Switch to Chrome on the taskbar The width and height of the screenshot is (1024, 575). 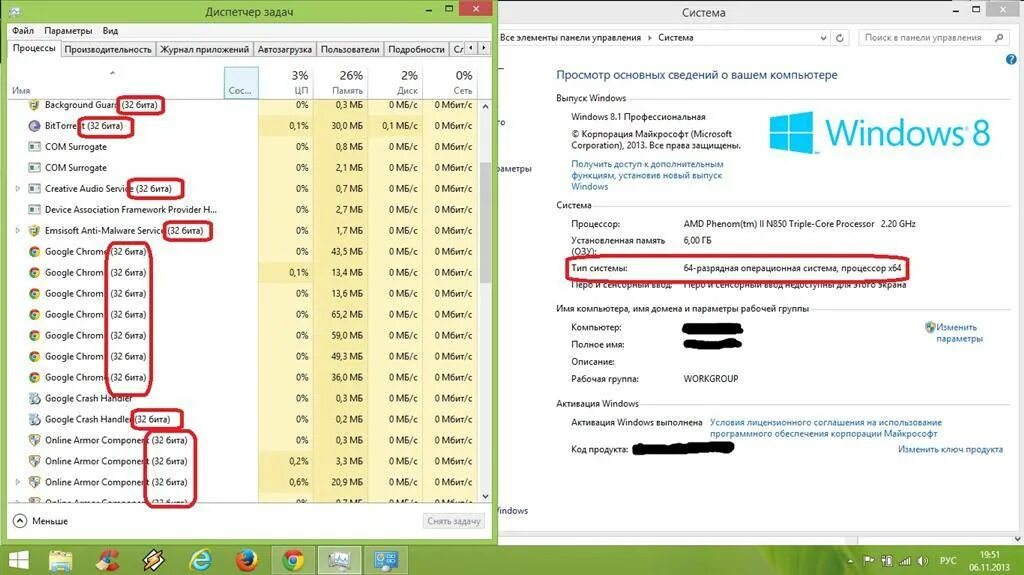pos(293,561)
